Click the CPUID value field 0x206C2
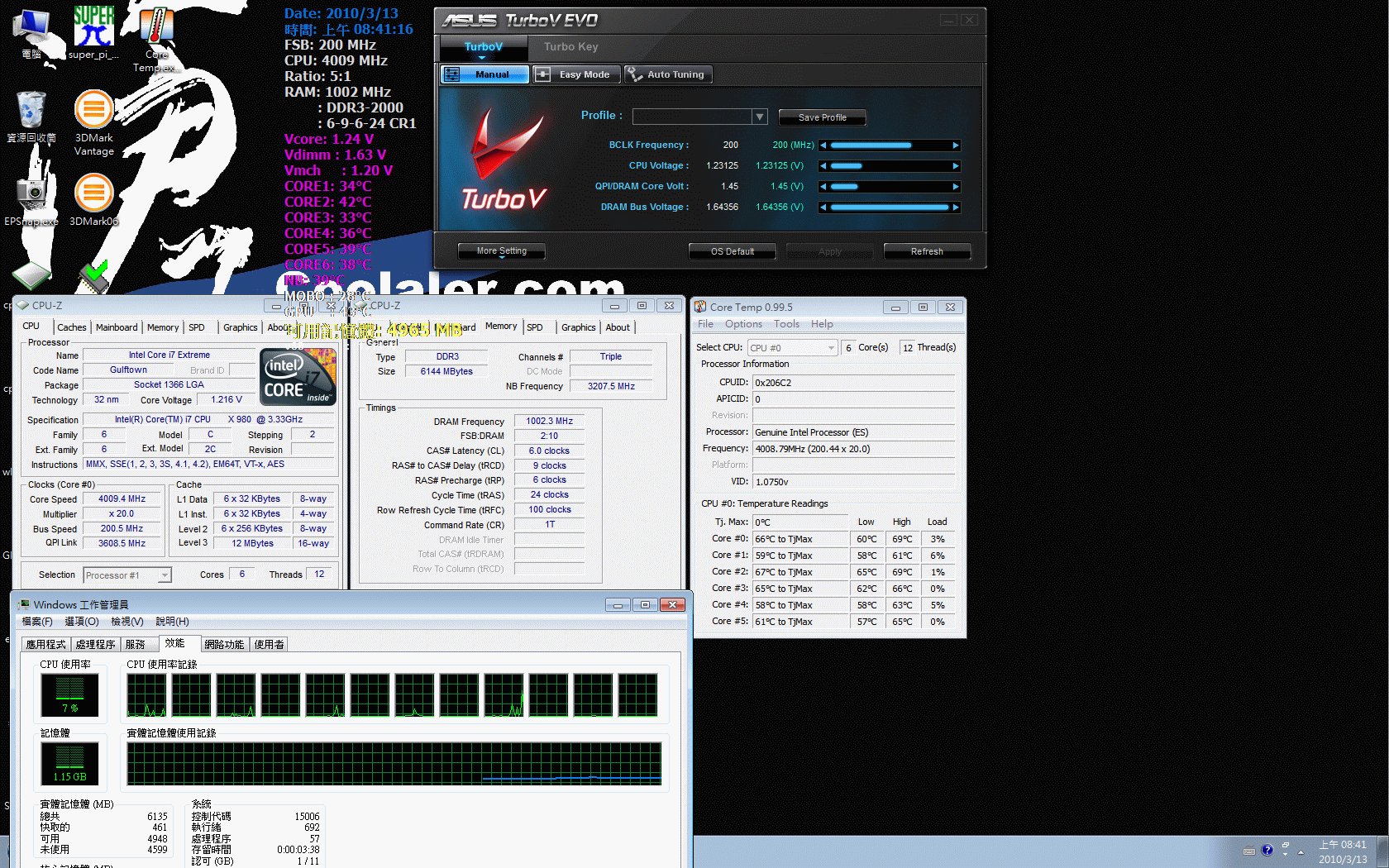The width and height of the screenshot is (1389, 868). pos(853,383)
